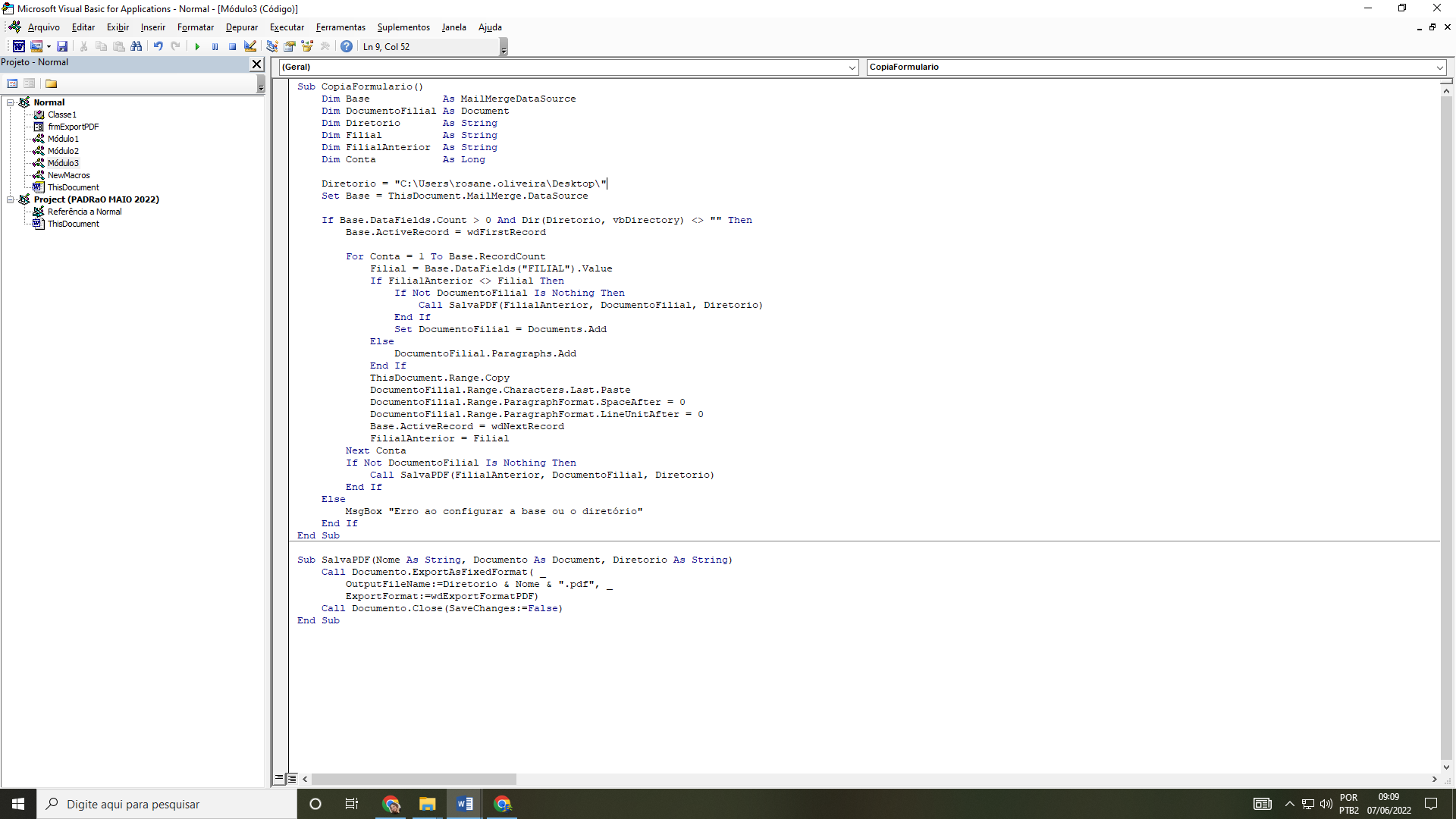1456x819 pixels.
Task: Collapse the Normal project tree node
Action: 11,102
